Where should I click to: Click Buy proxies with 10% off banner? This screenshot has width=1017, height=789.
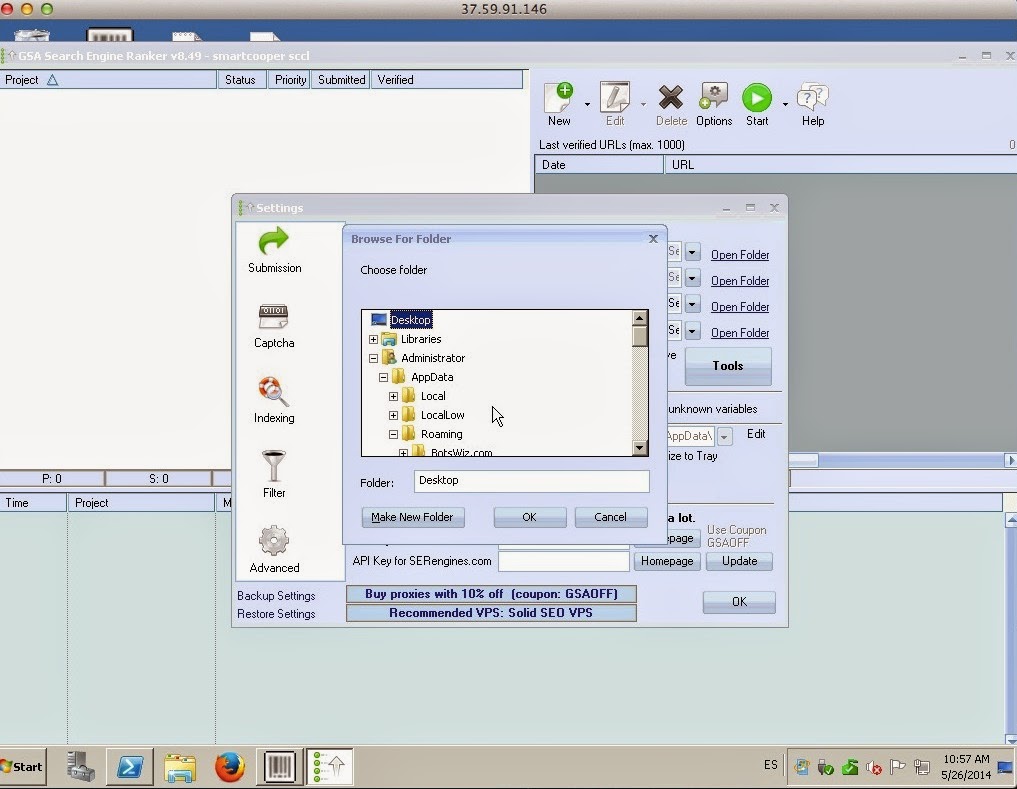pos(491,594)
